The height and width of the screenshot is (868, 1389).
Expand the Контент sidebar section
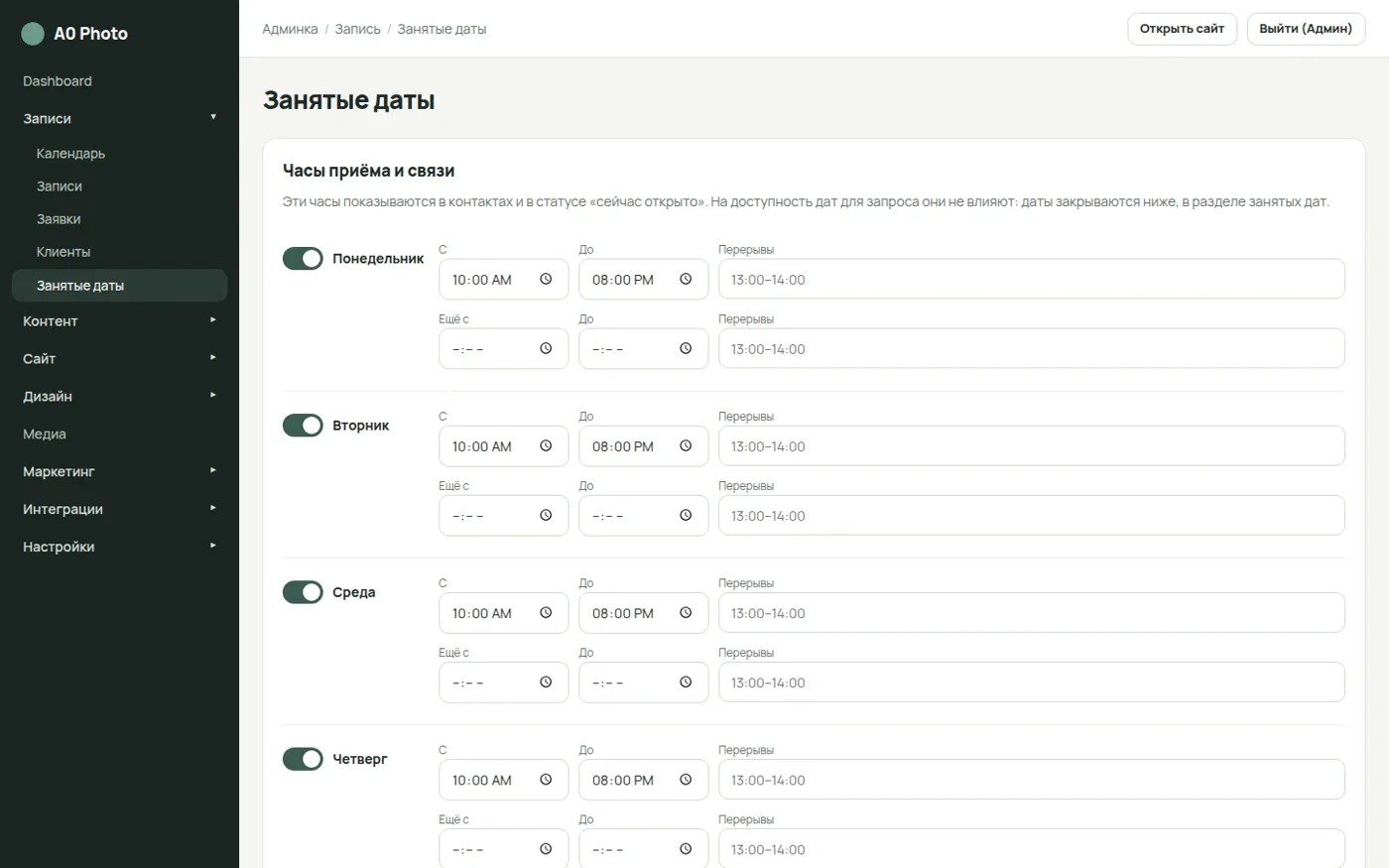(119, 321)
